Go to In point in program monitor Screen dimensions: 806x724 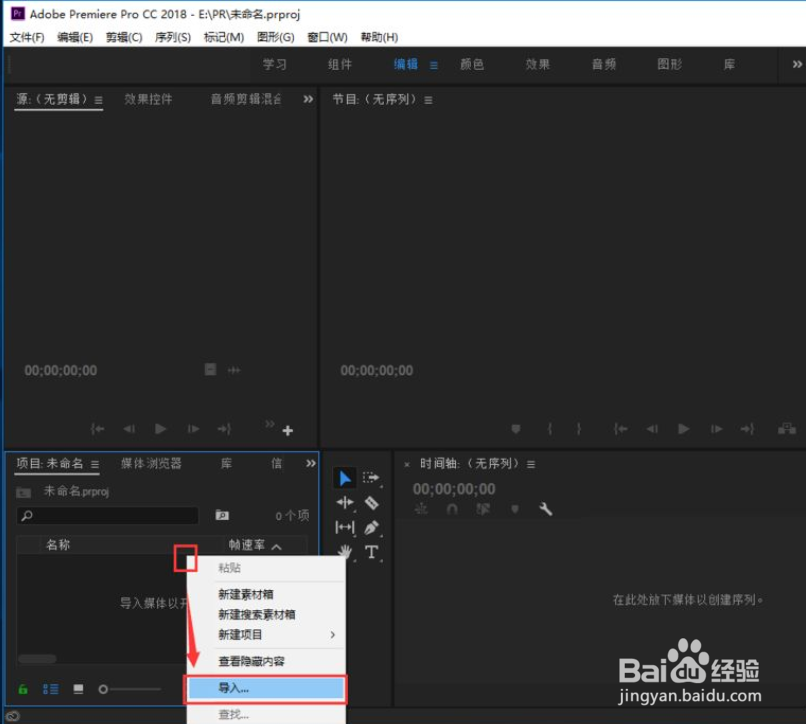coord(620,428)
